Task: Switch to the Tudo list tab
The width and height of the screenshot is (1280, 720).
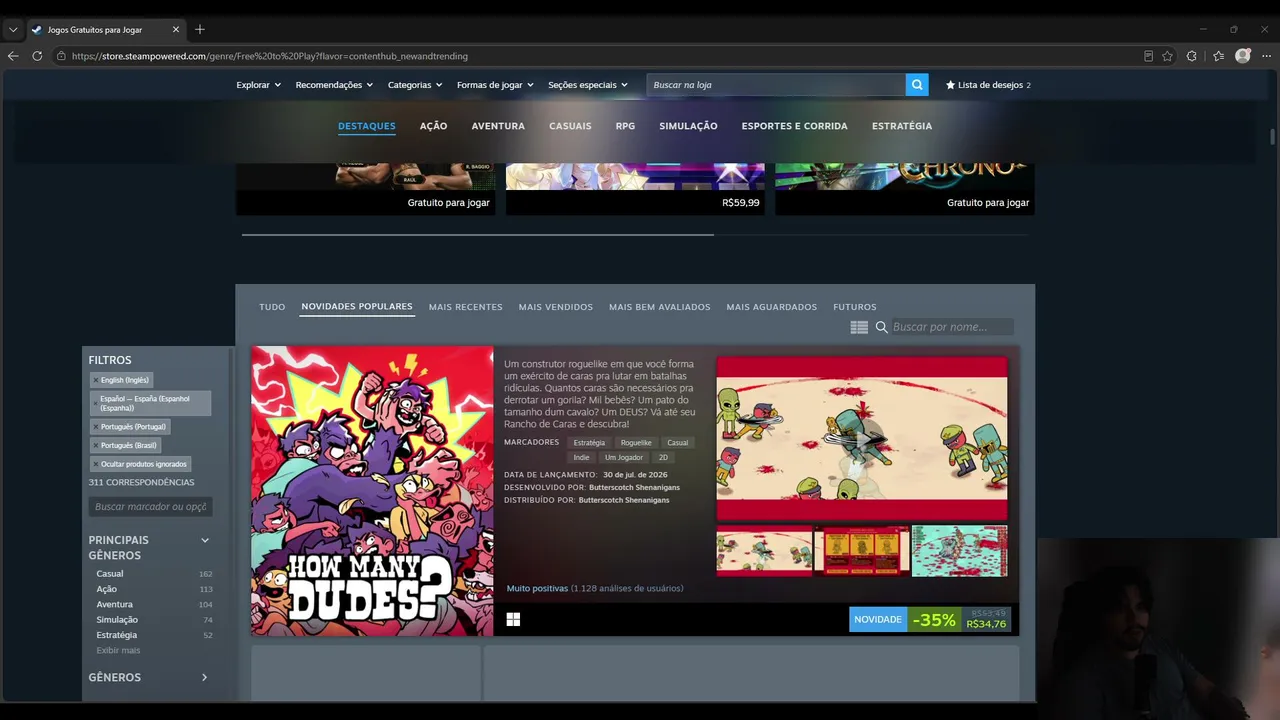Action: 272,307
